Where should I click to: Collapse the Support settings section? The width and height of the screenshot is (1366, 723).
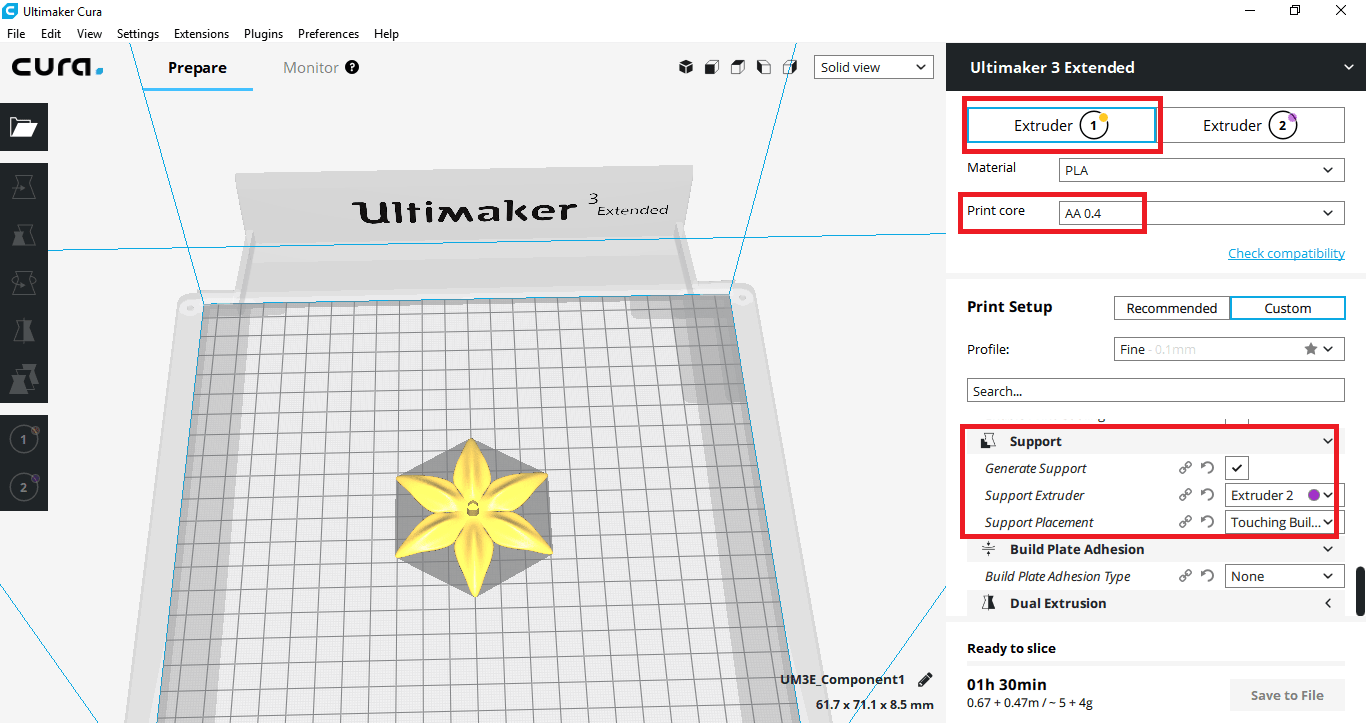[1327, 441]
